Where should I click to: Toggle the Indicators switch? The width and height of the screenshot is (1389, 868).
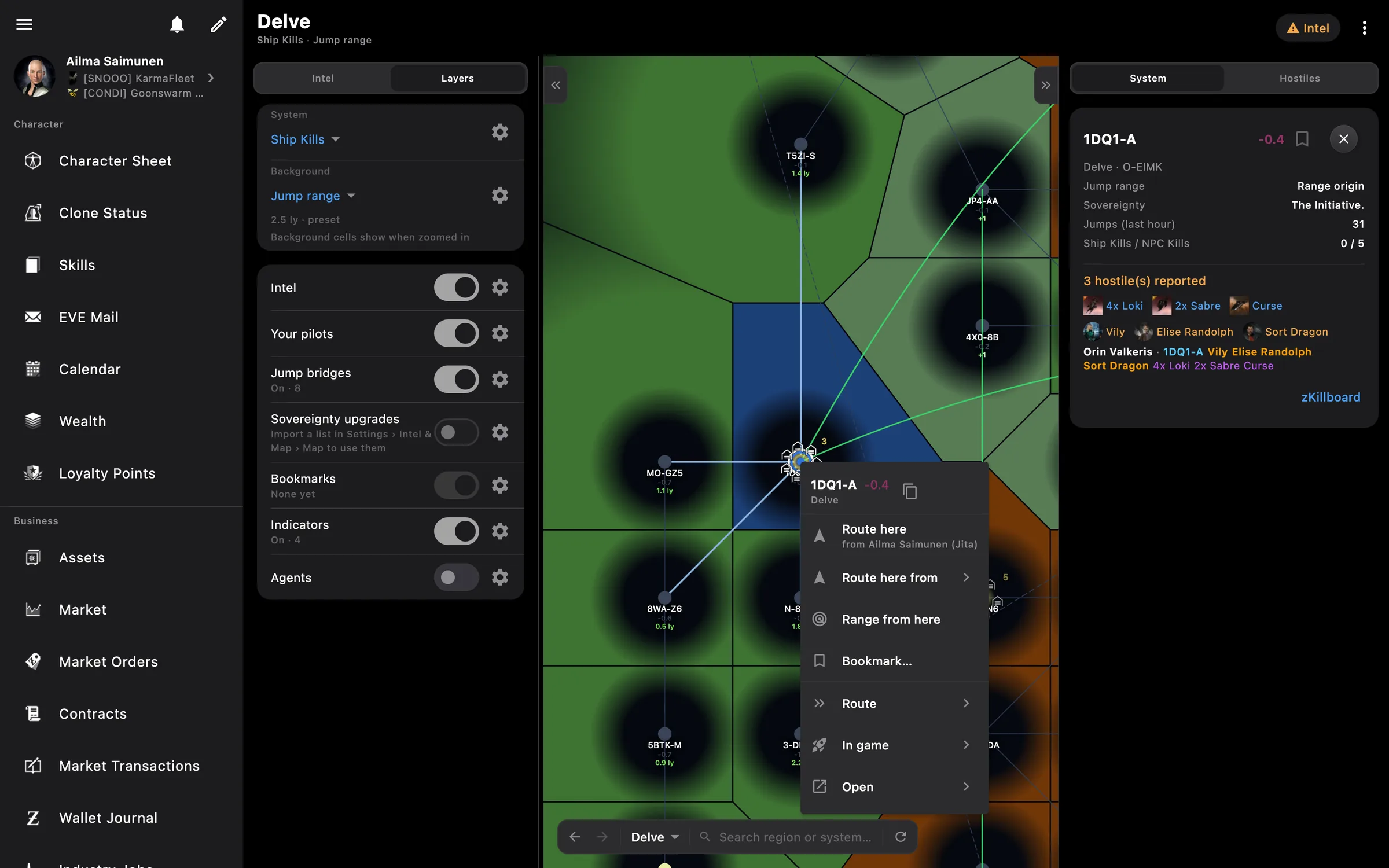click(x=457, y=531)
